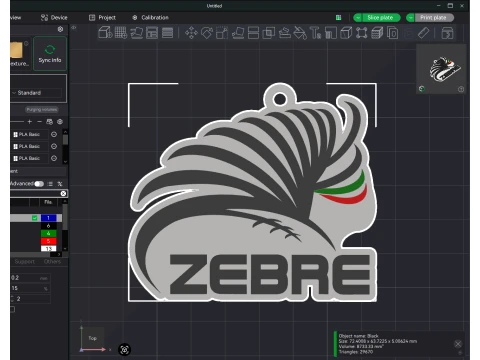
Task: Open filament settings gear icon
Action: [x=60, y=122]
